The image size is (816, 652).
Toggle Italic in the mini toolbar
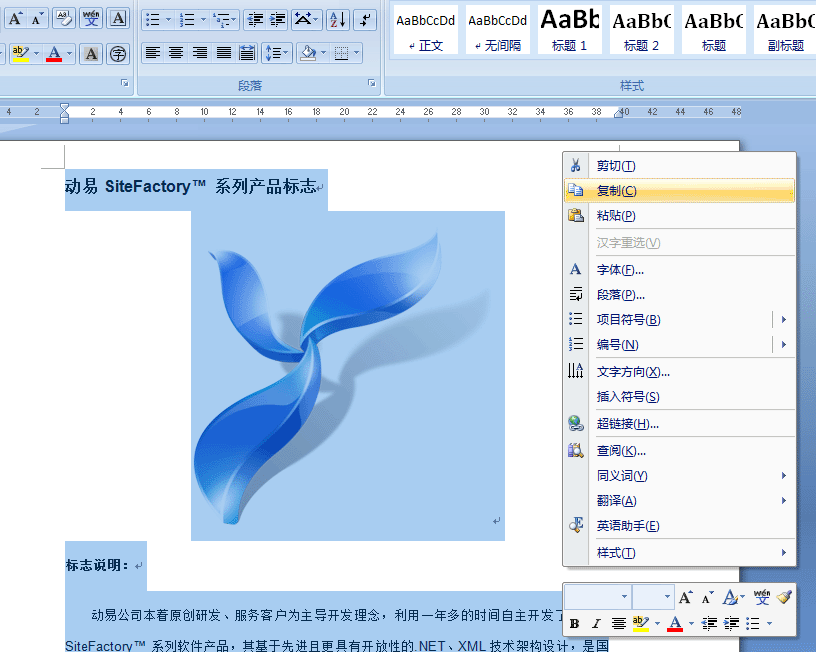[596, 624]
